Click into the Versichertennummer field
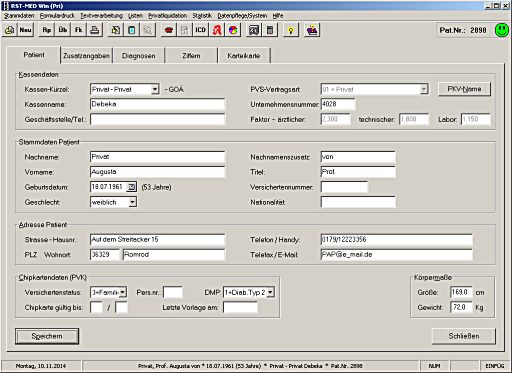 pos(344,187)
